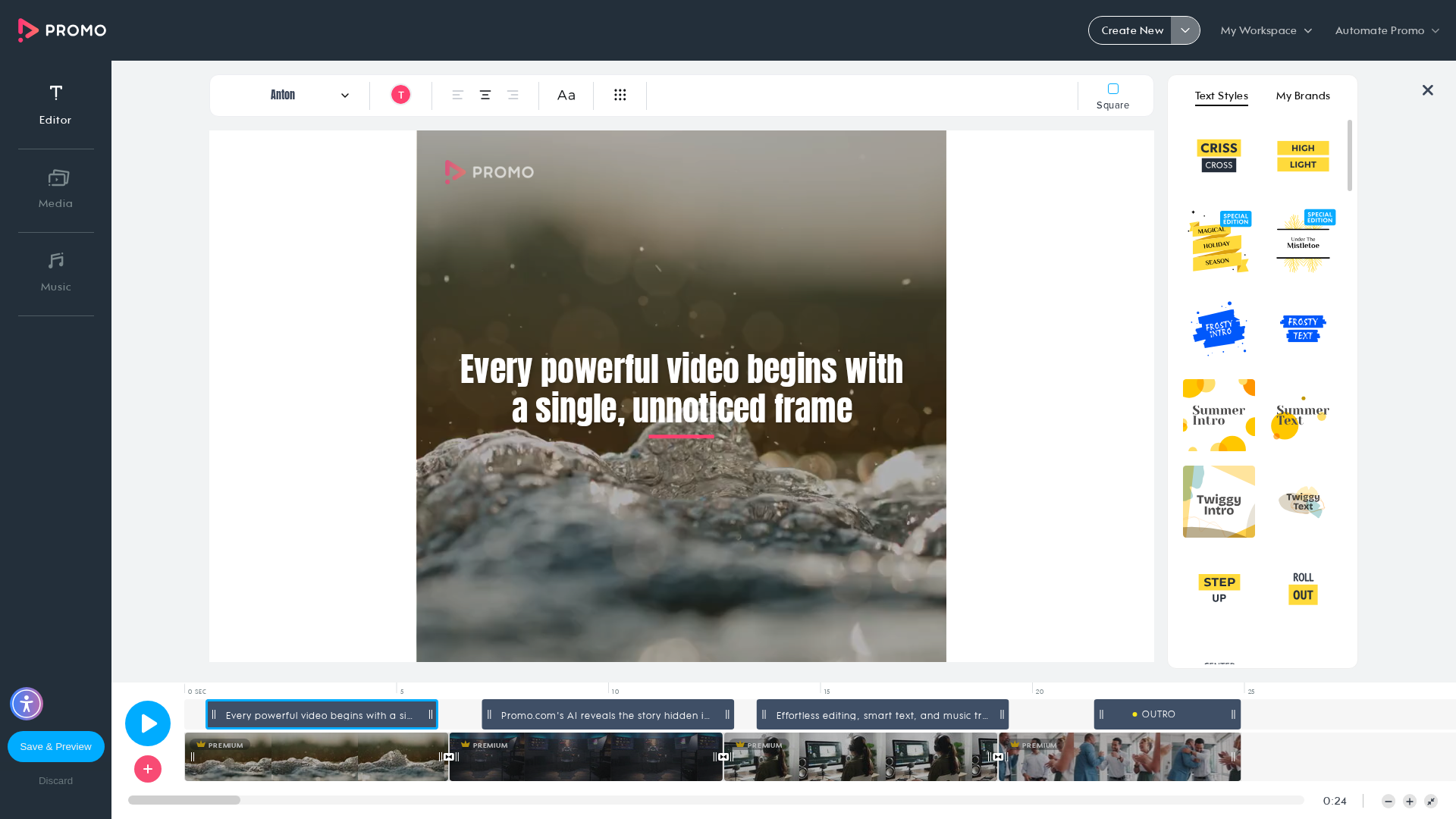Open transition between second and third clips
Screen dimensions: 1456x819
[x=723, y=757]
